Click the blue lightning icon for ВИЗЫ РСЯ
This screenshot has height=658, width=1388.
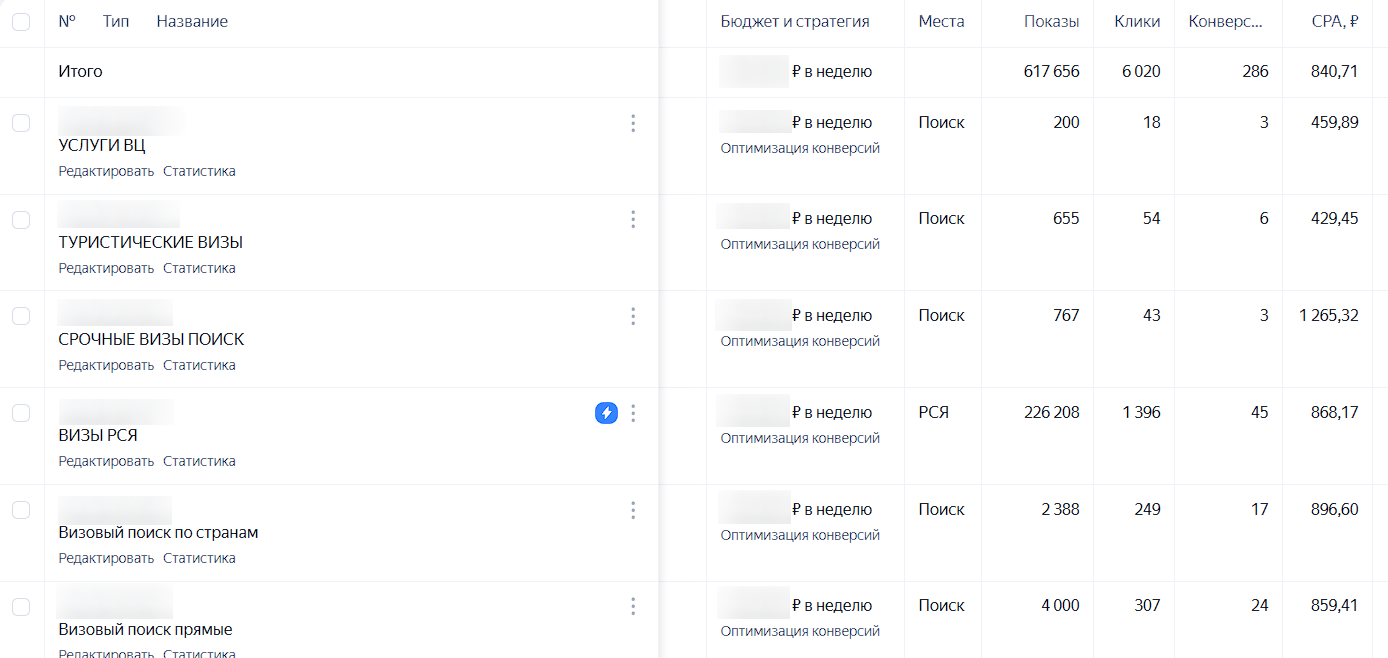pyautogui.click(x=606, y=413)
